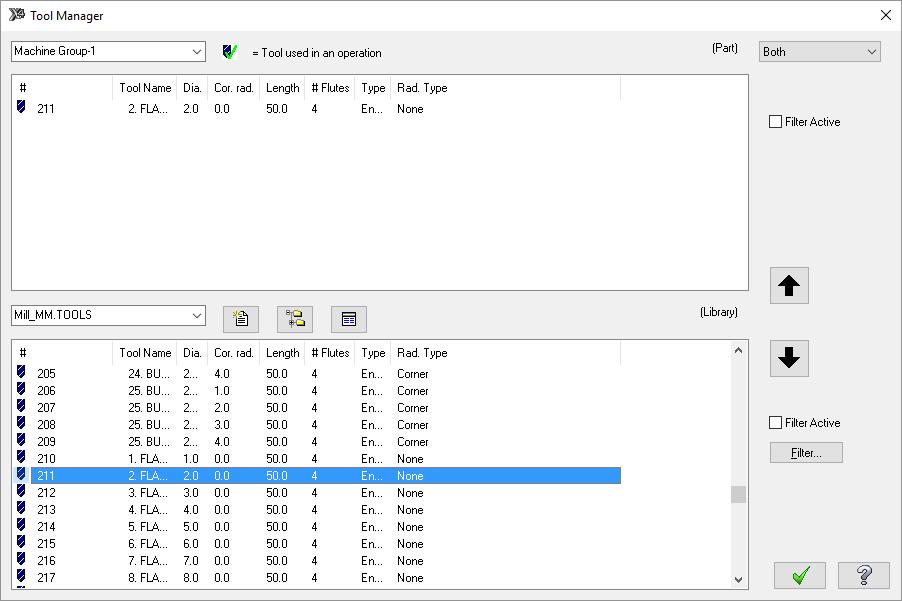Viewport: 902px width, 601px height.
Task: Click corner radius 3.0 in library row 208
Action: point(222,425)
